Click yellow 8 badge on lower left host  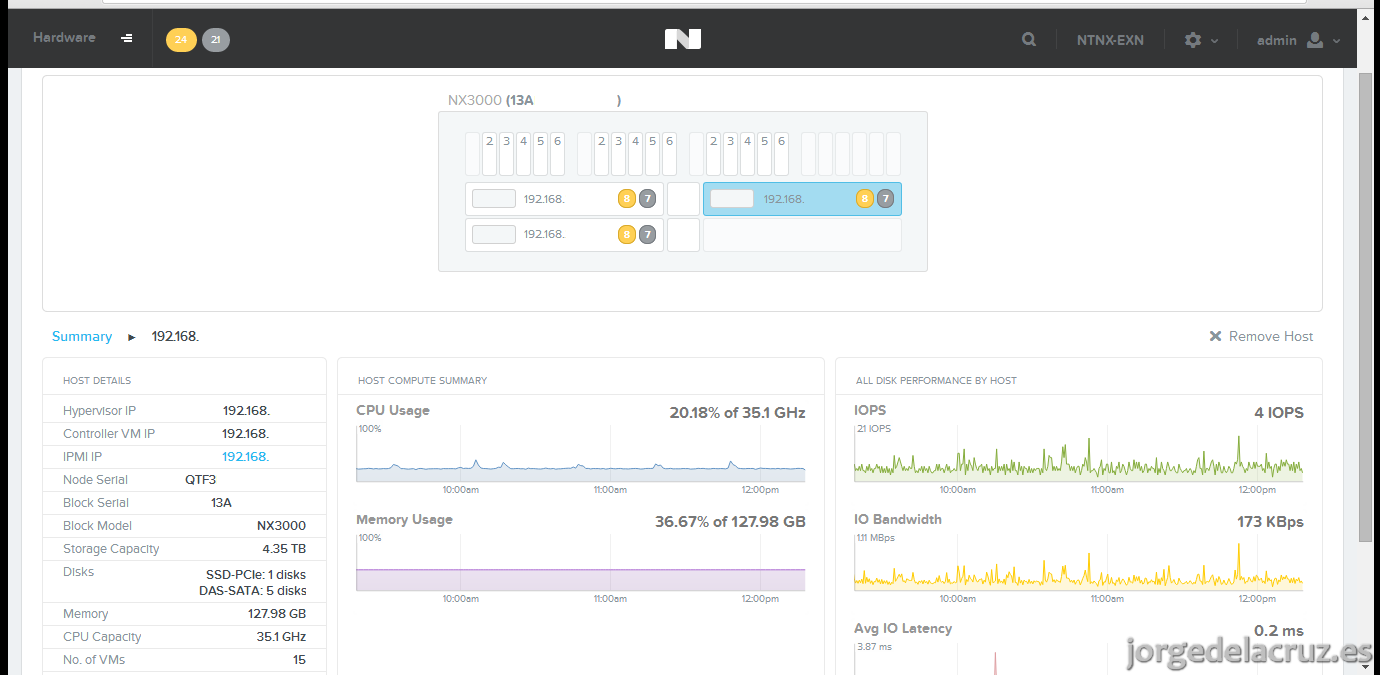click(626, 234)
